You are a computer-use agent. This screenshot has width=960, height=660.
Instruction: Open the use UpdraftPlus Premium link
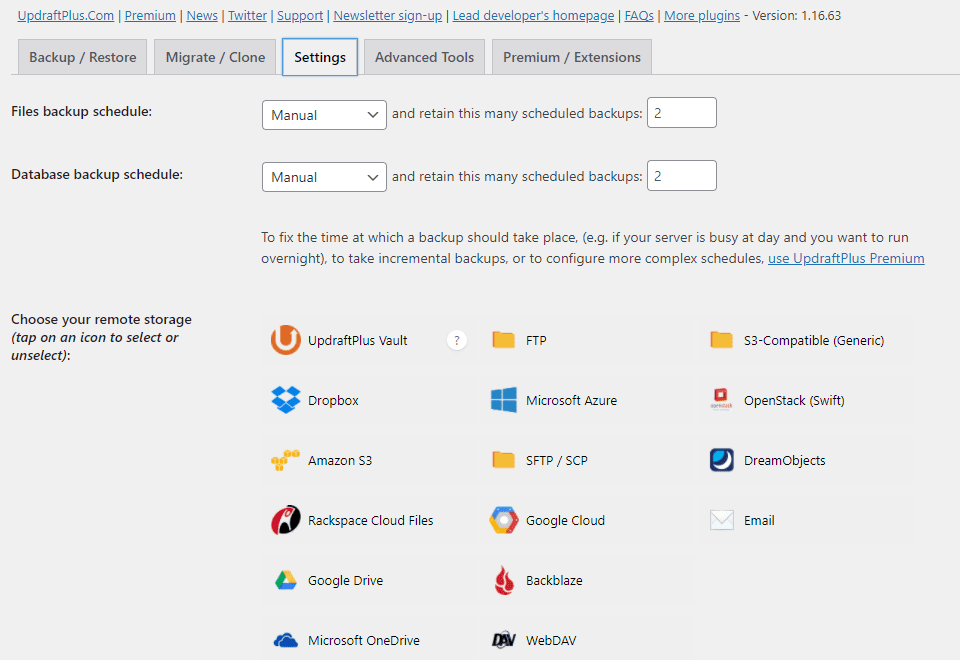845,258
